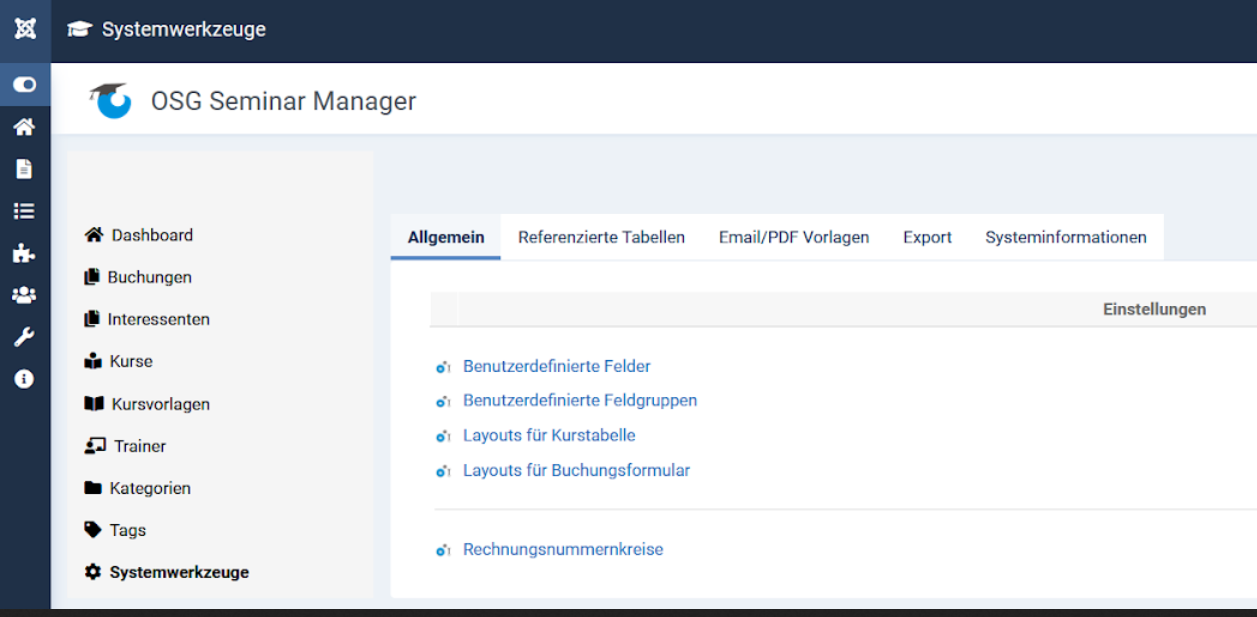This screenshot has height=617, width=1257.
Task: Open the Content file icon in sidebar
Action: coord(25,169)
